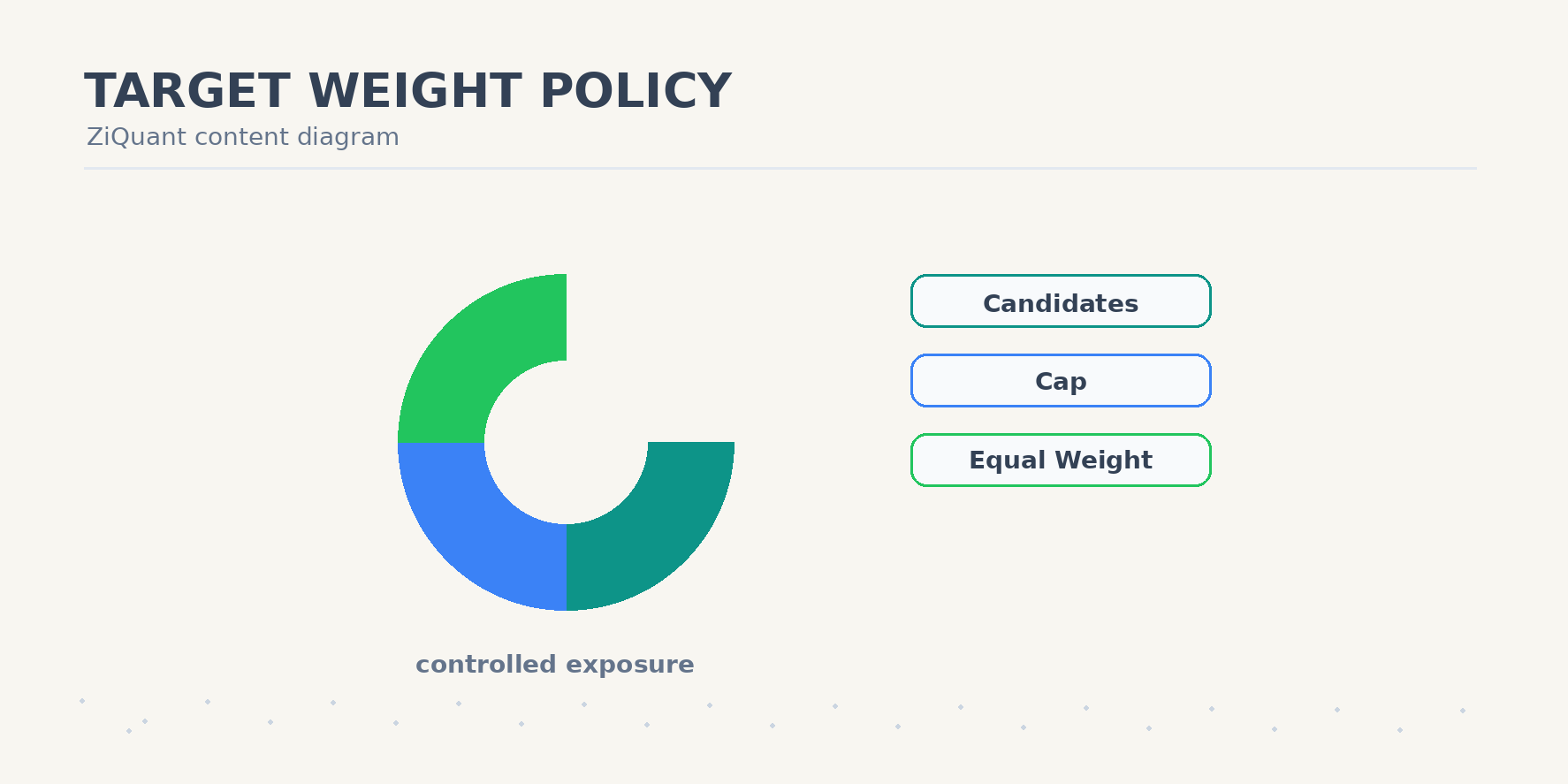Select the Cap legend box
This screenshot has height=784, width=1568.
click(1061, 381)
